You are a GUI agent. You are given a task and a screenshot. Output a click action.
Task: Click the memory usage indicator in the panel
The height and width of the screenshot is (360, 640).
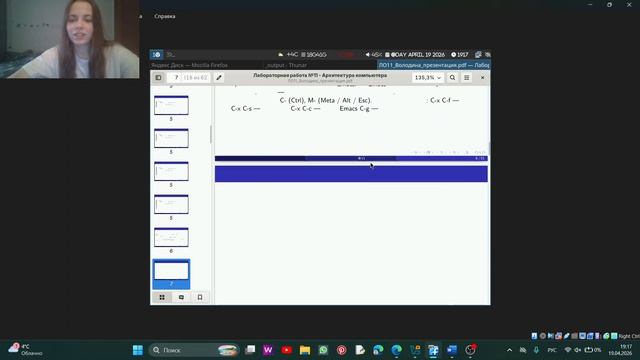[314, 54]
